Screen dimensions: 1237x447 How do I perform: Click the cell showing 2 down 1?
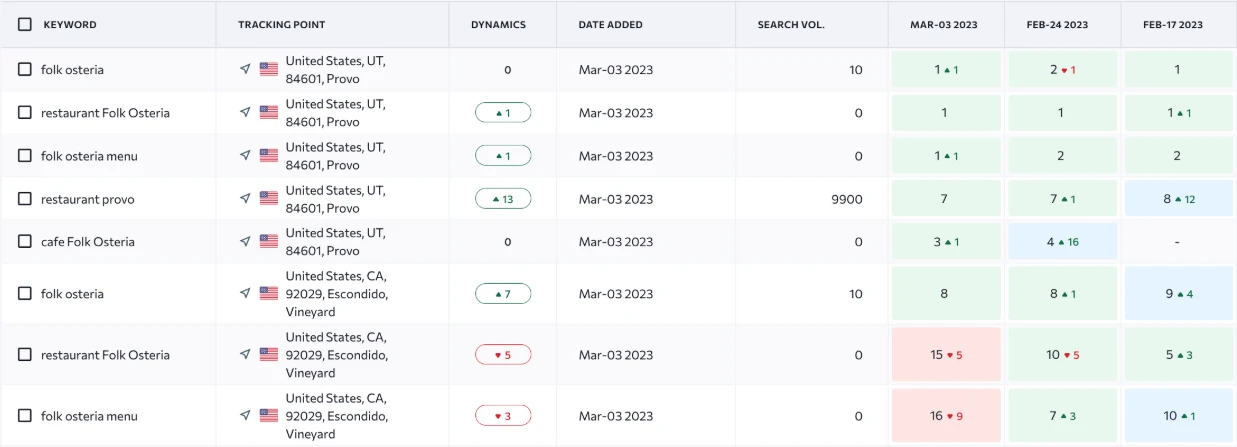pyautogui.click(x=1062, y=70)
